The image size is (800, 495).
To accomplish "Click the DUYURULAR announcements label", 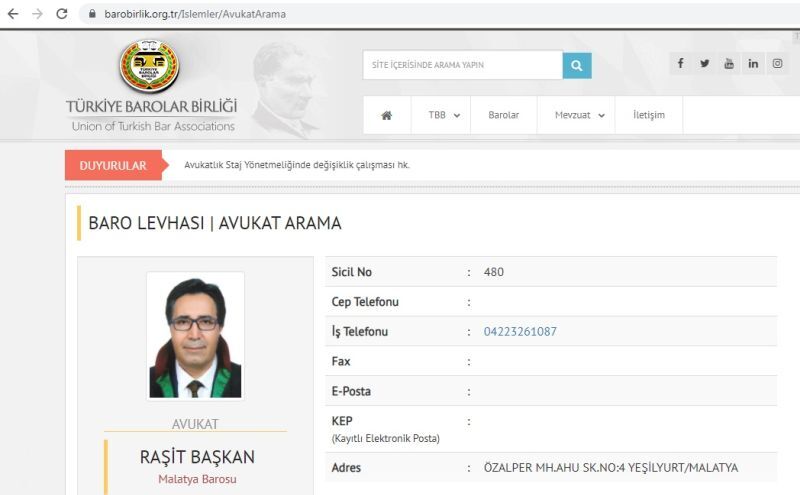I will pyautogui.click(x=113, y=165).
